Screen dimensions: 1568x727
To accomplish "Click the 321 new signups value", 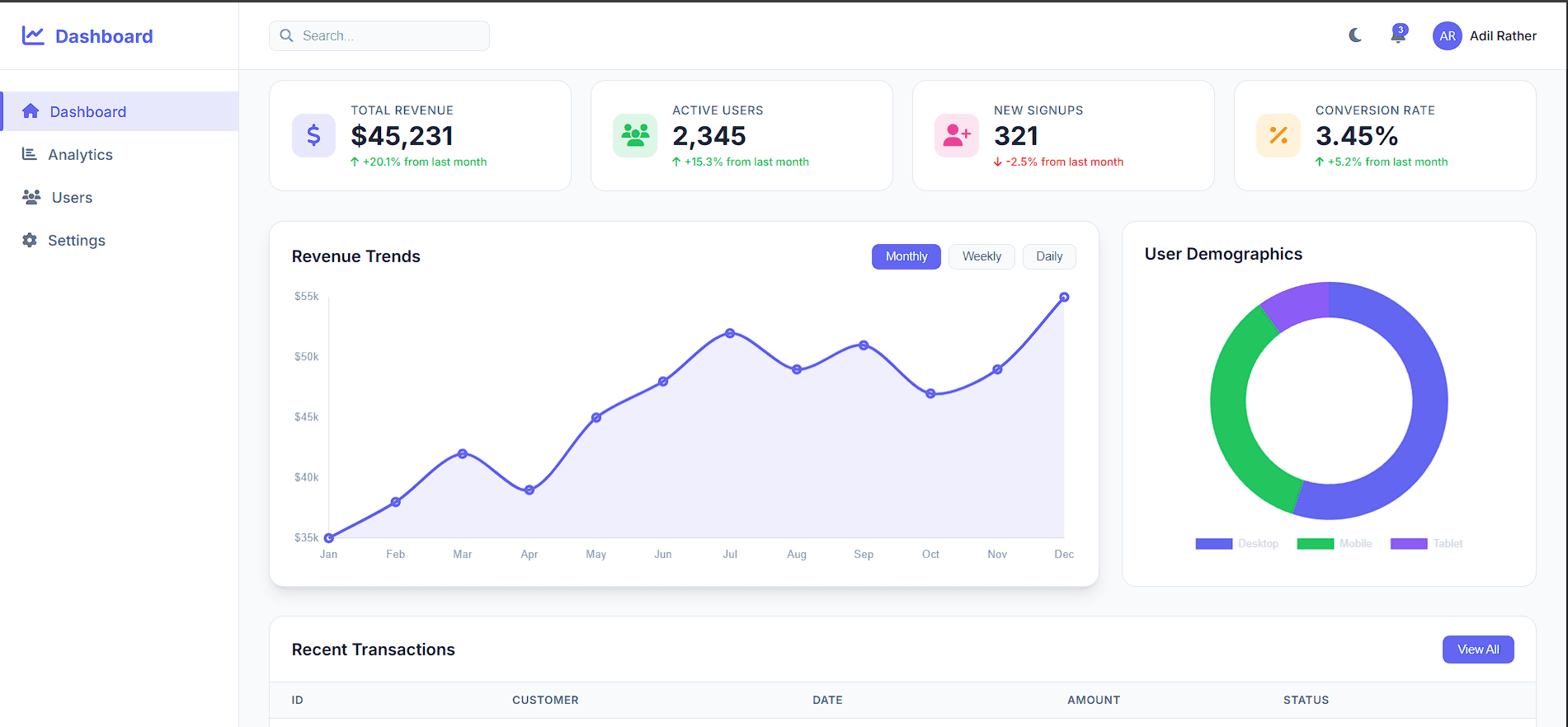I will point(1016,135).
